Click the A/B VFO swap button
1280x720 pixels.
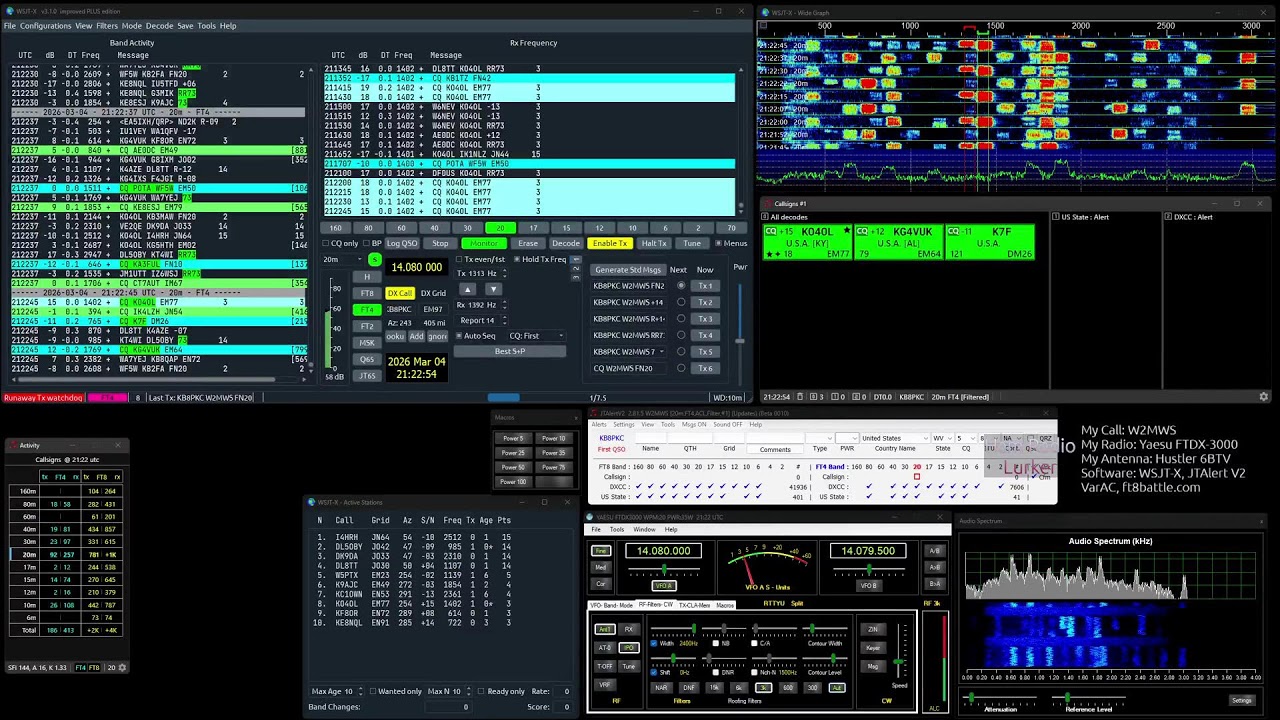(934, 551)
